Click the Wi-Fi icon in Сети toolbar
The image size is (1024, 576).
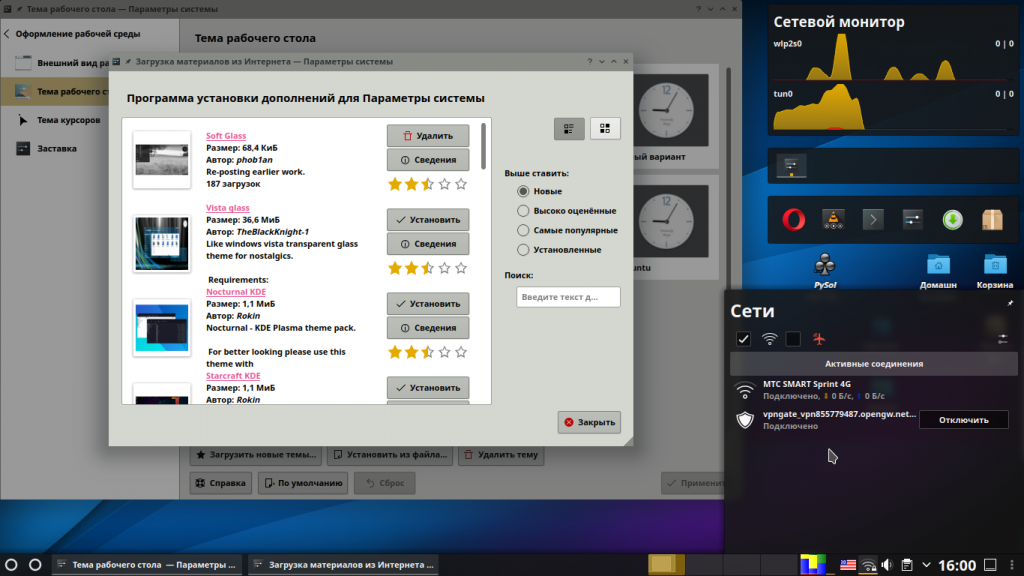pyautogui.click(x=769, y=338)
